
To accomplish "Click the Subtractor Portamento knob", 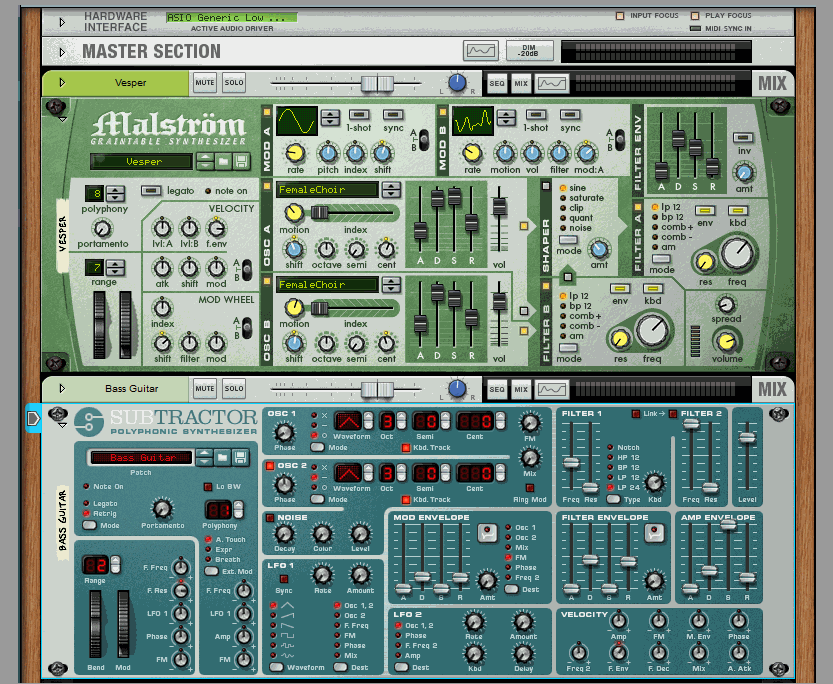I will pos(162,509).
